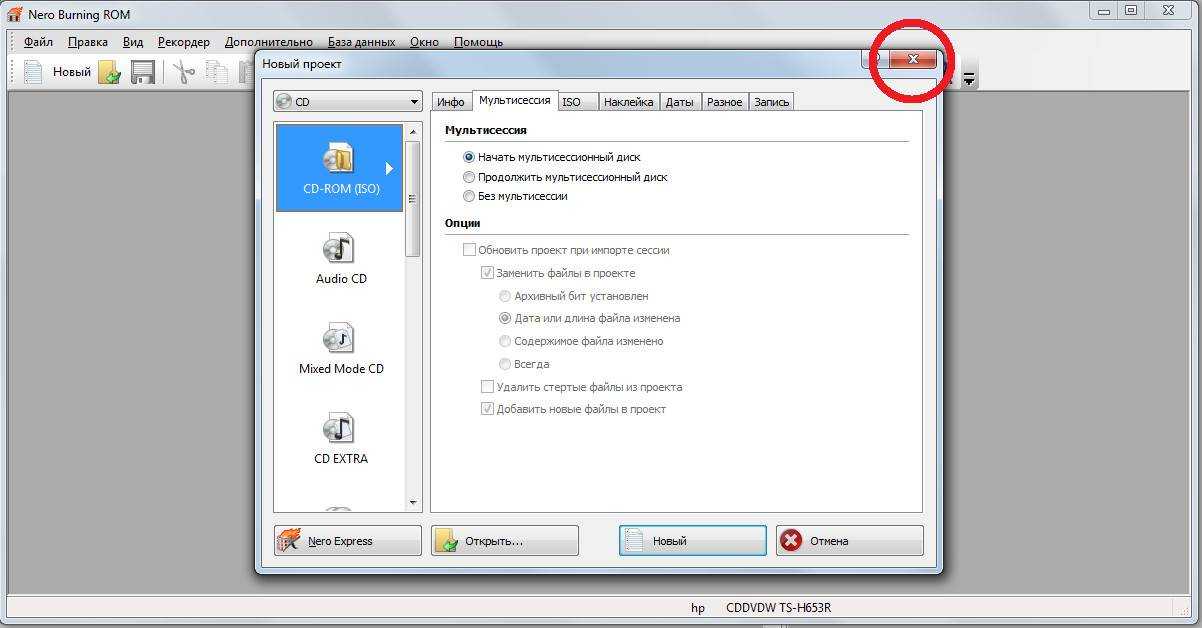
Task: Switch to the Наклейка tab
Action: coord(629,102)
